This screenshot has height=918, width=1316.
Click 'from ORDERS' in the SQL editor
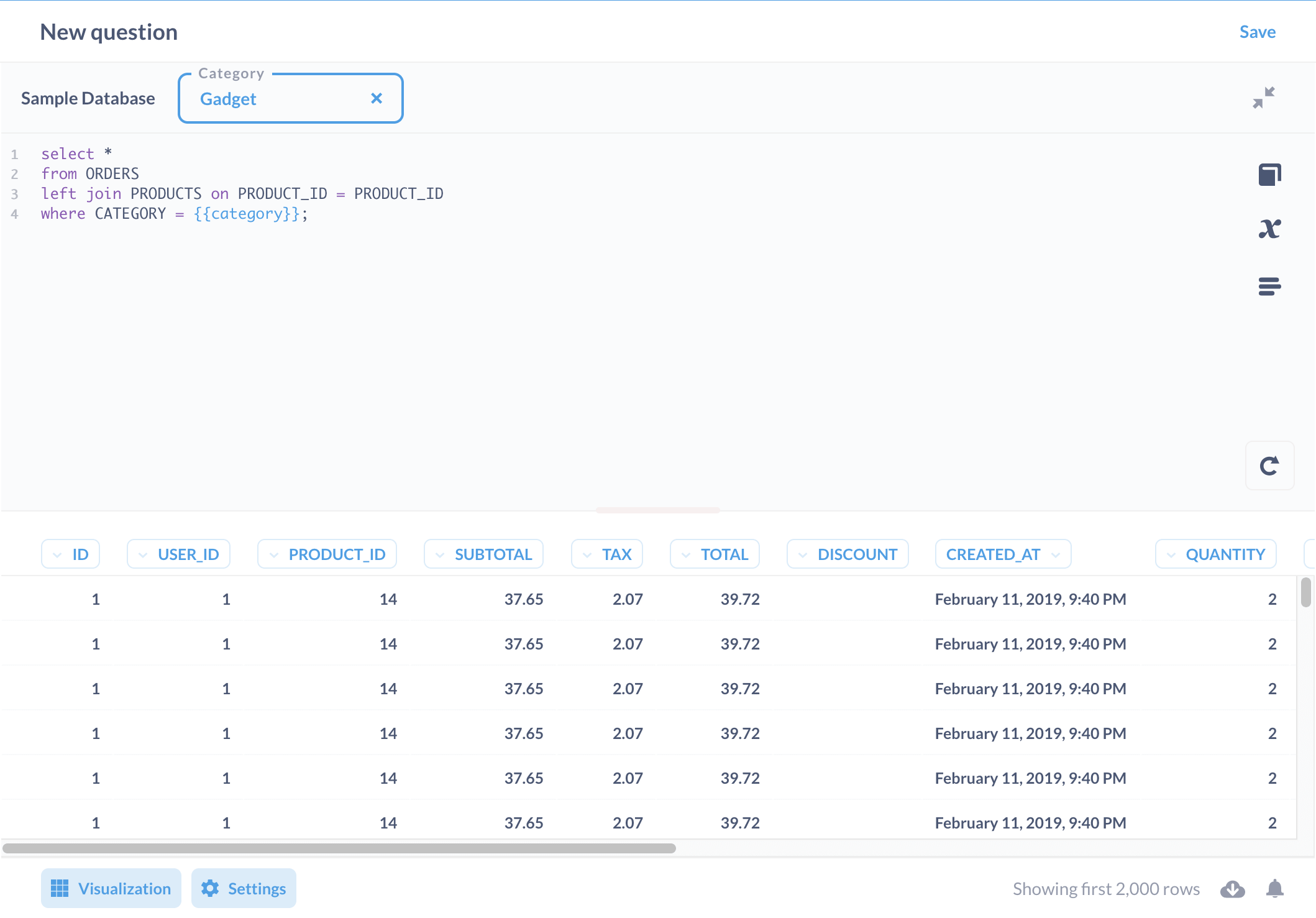point(89,173)
